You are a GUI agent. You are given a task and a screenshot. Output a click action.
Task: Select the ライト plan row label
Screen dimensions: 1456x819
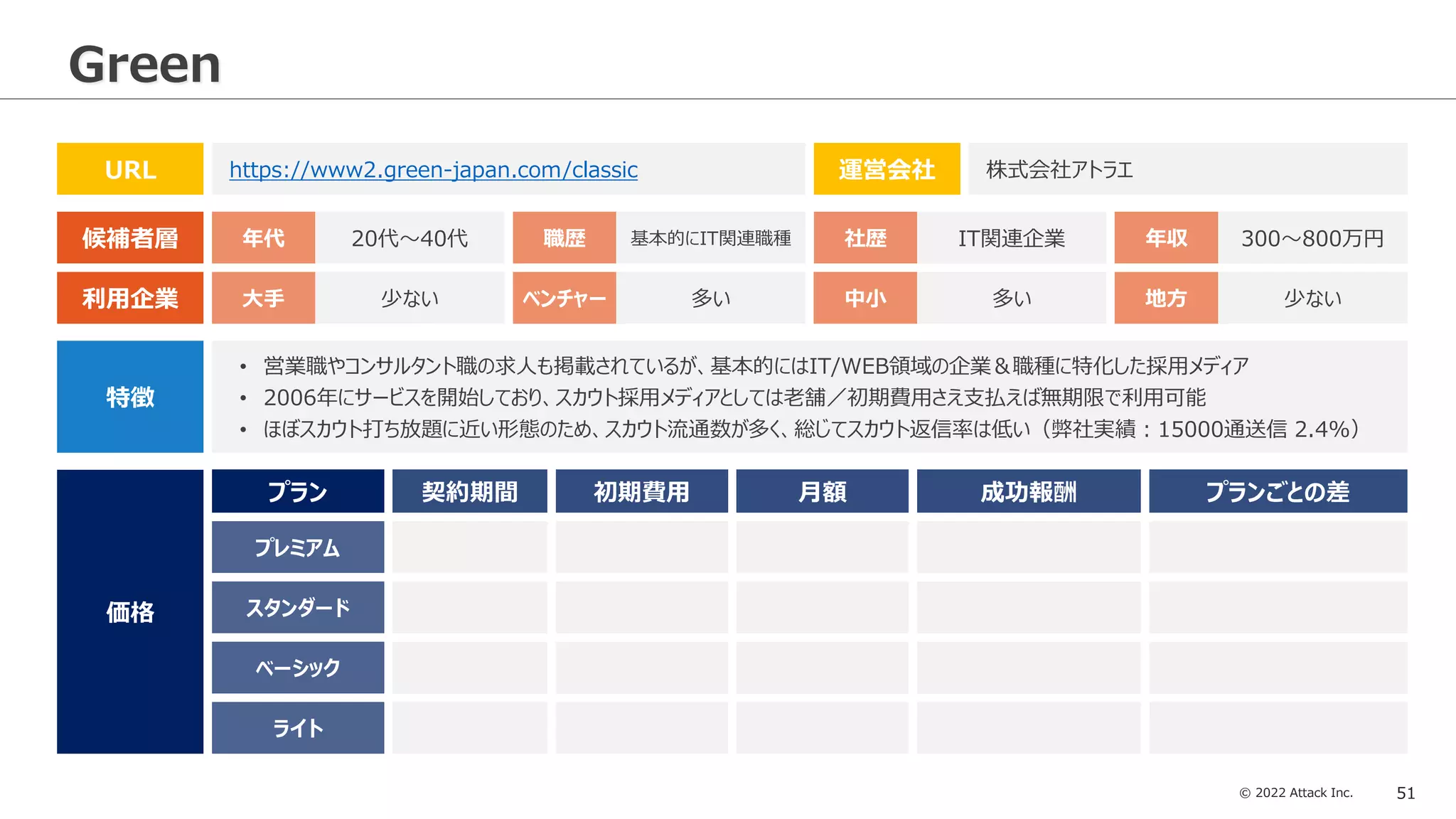[x=298, y=728]
